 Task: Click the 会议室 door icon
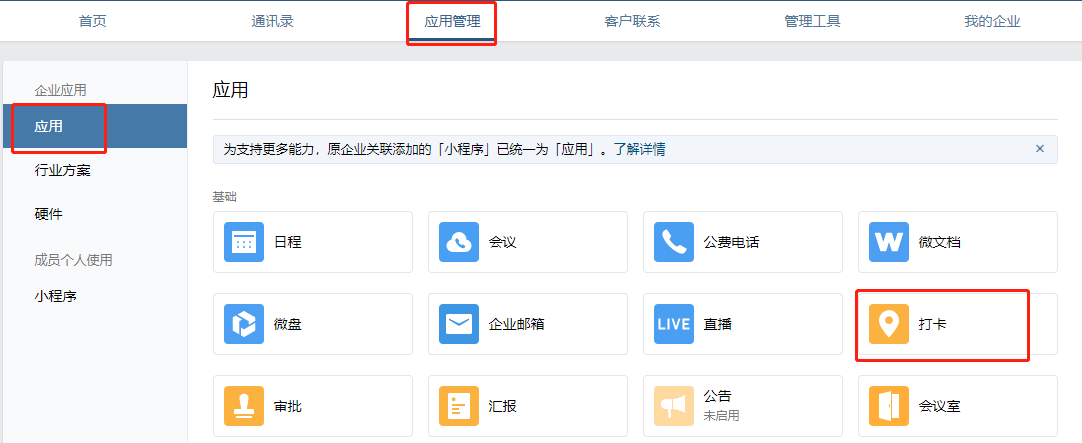889,406
